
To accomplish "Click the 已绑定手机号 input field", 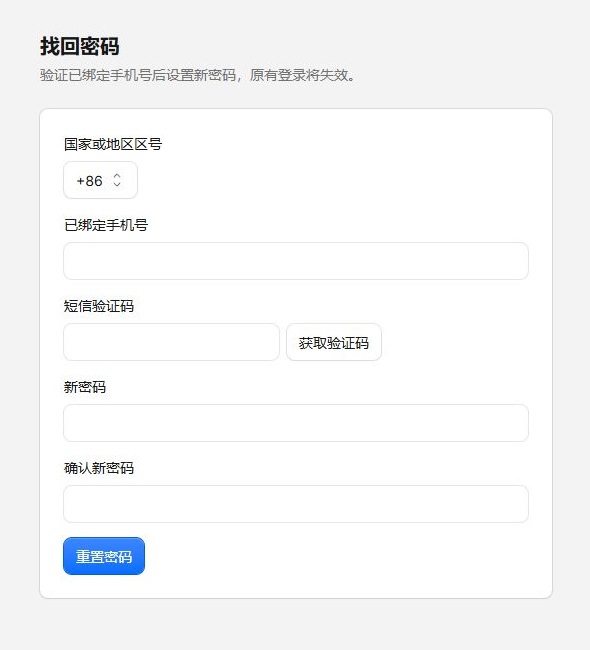I will pos(296,261).
